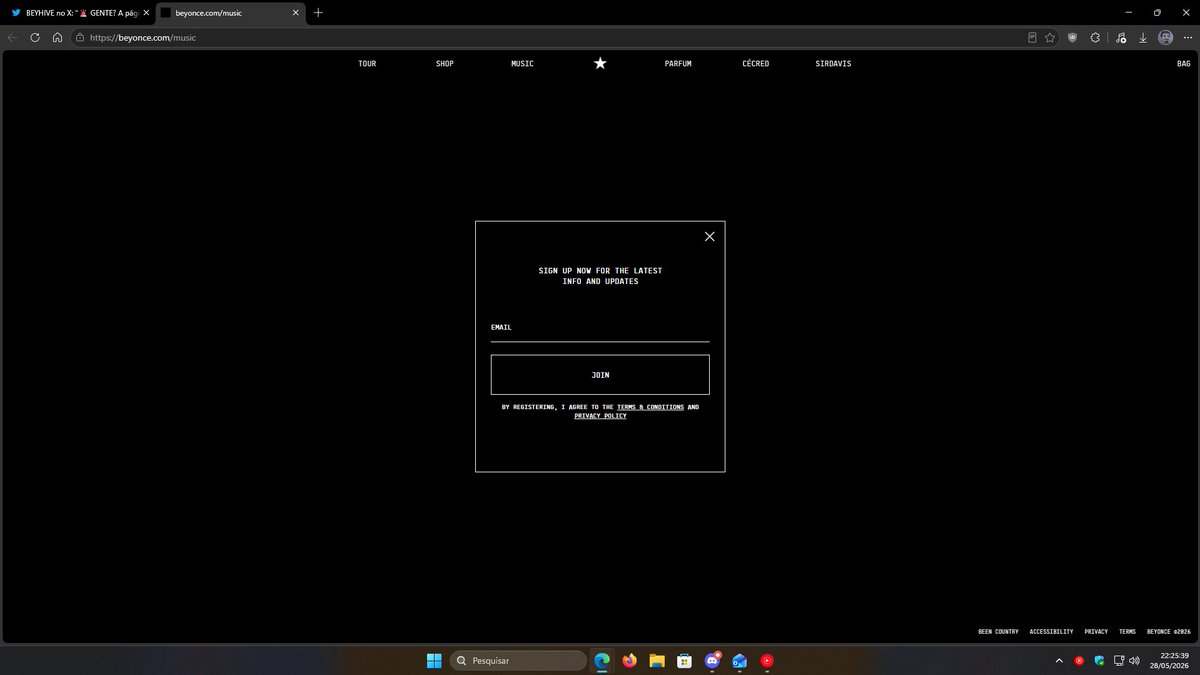Open Microsoft Store from the taskbar

[684, 660]
